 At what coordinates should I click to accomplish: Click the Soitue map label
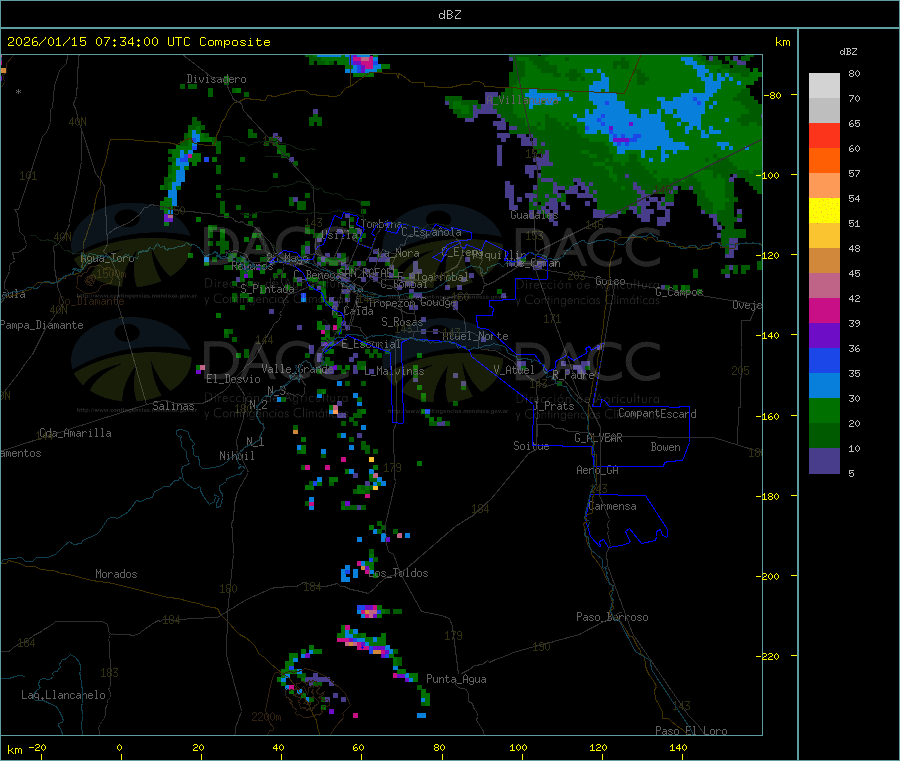(531, 446)
